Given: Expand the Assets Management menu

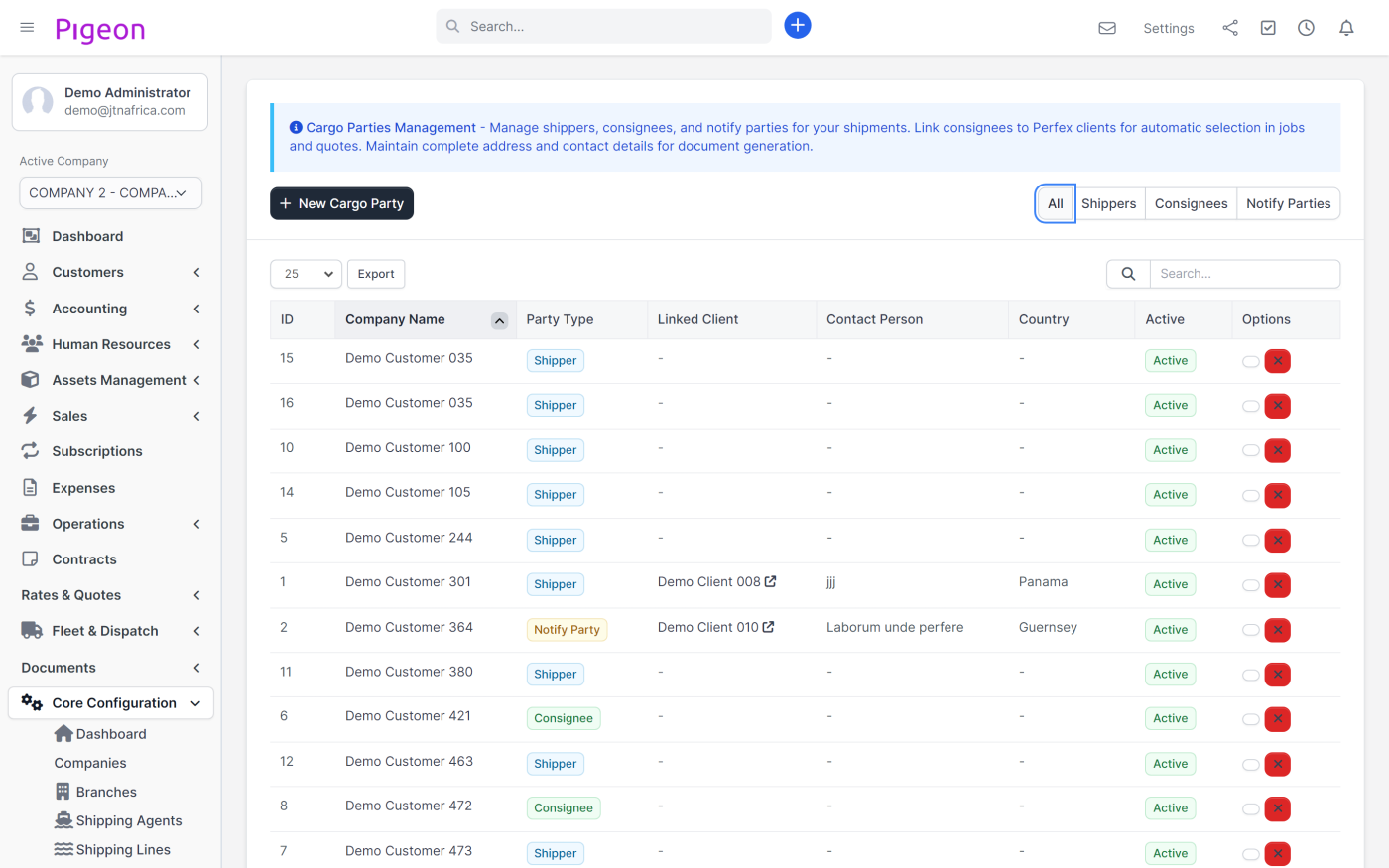Looking at the screenshot, I should pyautogui.click(x=110, y=380).
